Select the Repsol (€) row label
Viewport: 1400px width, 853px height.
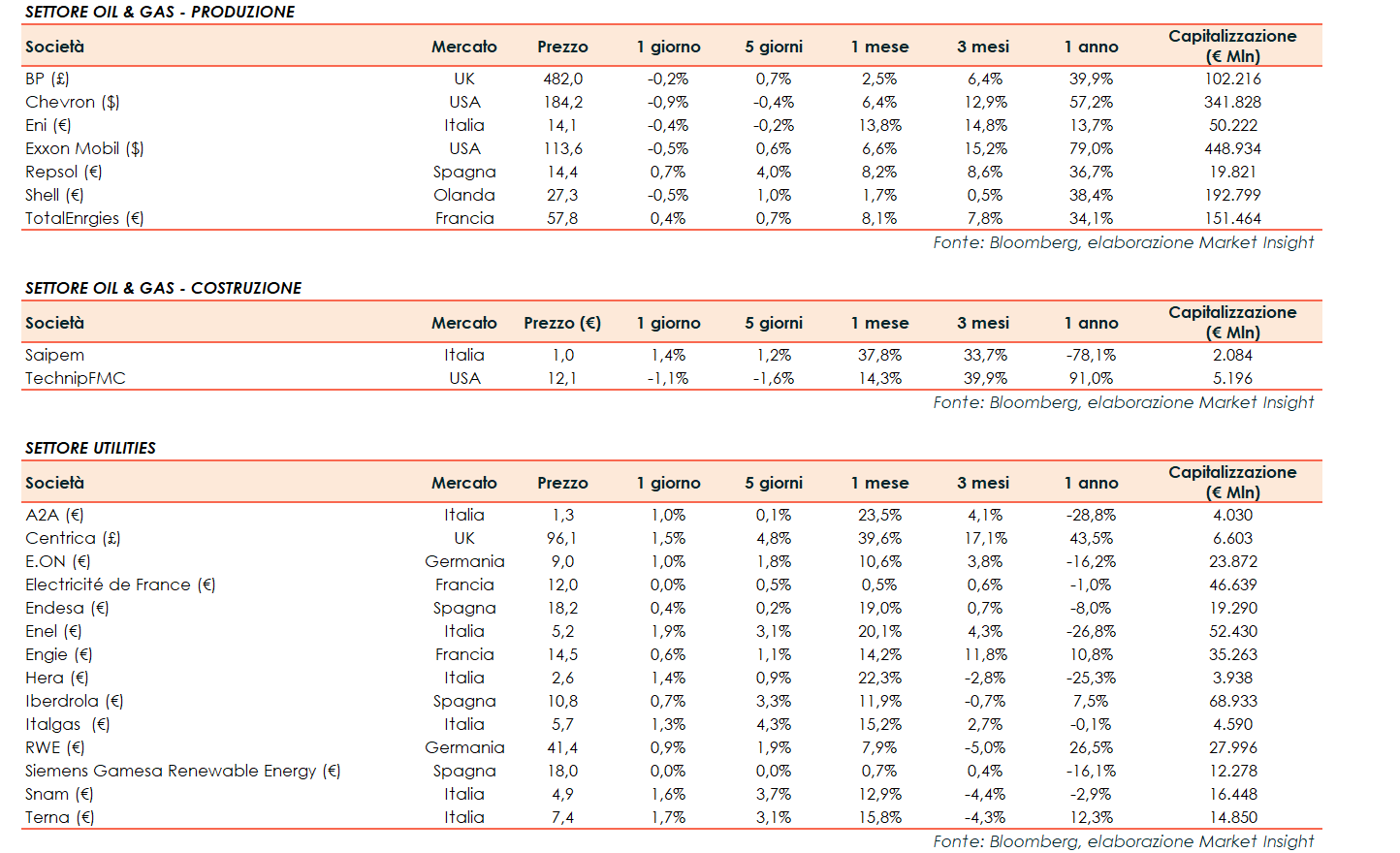(x=63, y=172)
